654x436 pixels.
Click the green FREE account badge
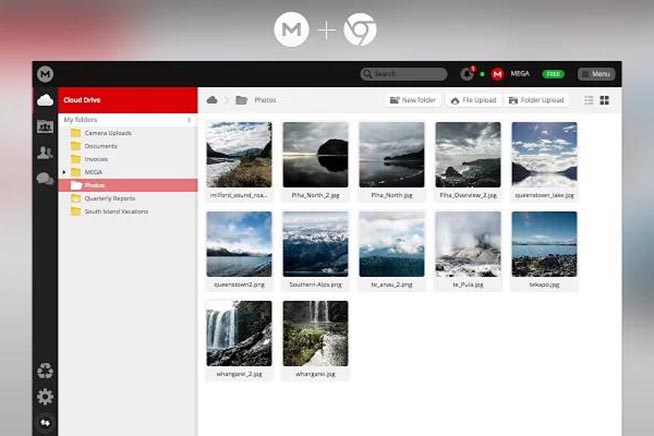point(553,74)
